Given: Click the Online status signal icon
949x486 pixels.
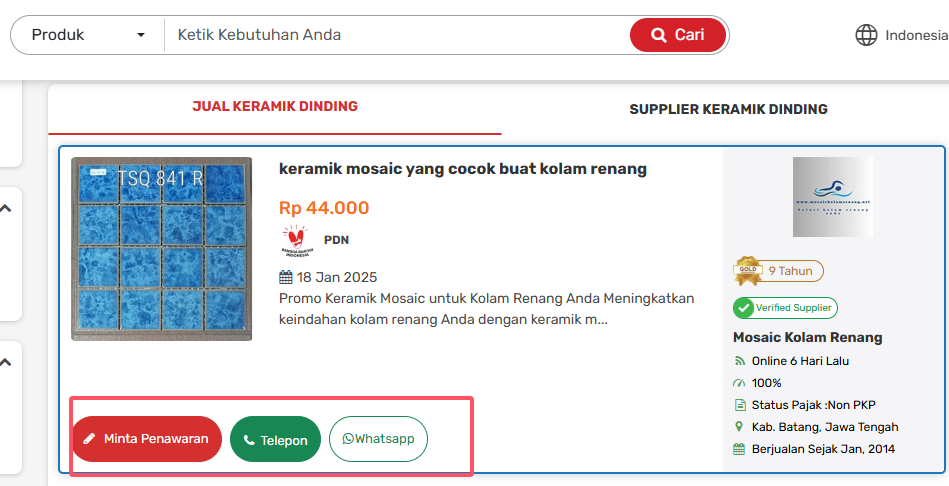Looking at the screenshot, I should [x=739, y=361].
